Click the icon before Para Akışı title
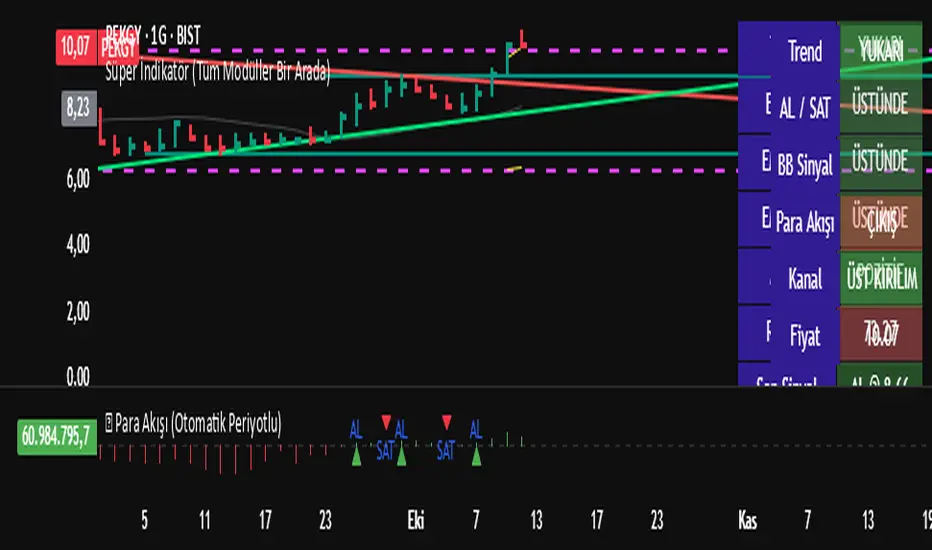This screenshot has width=932, height=550. (109, 423)
